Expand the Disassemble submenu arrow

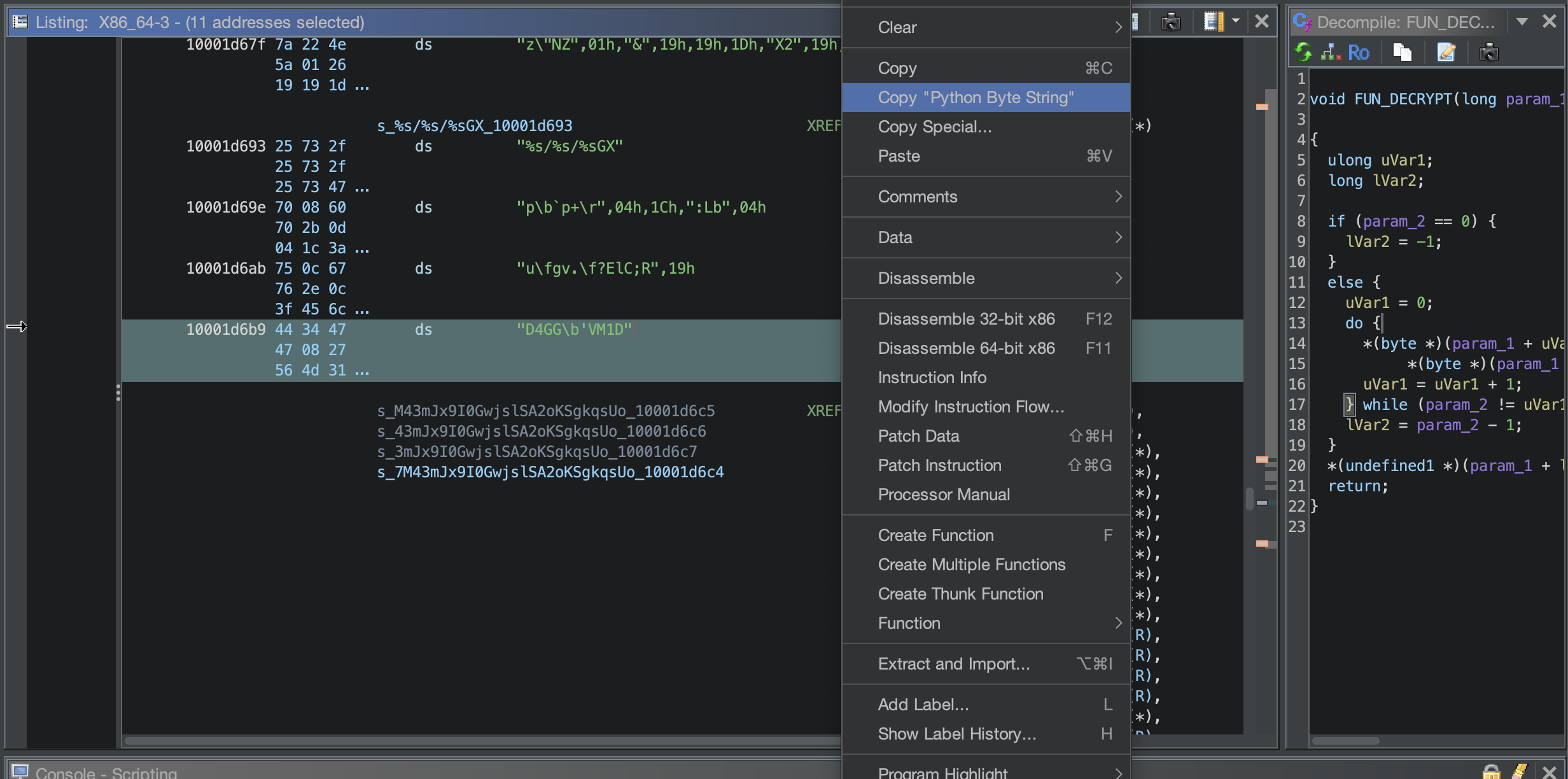[1119, 278]
